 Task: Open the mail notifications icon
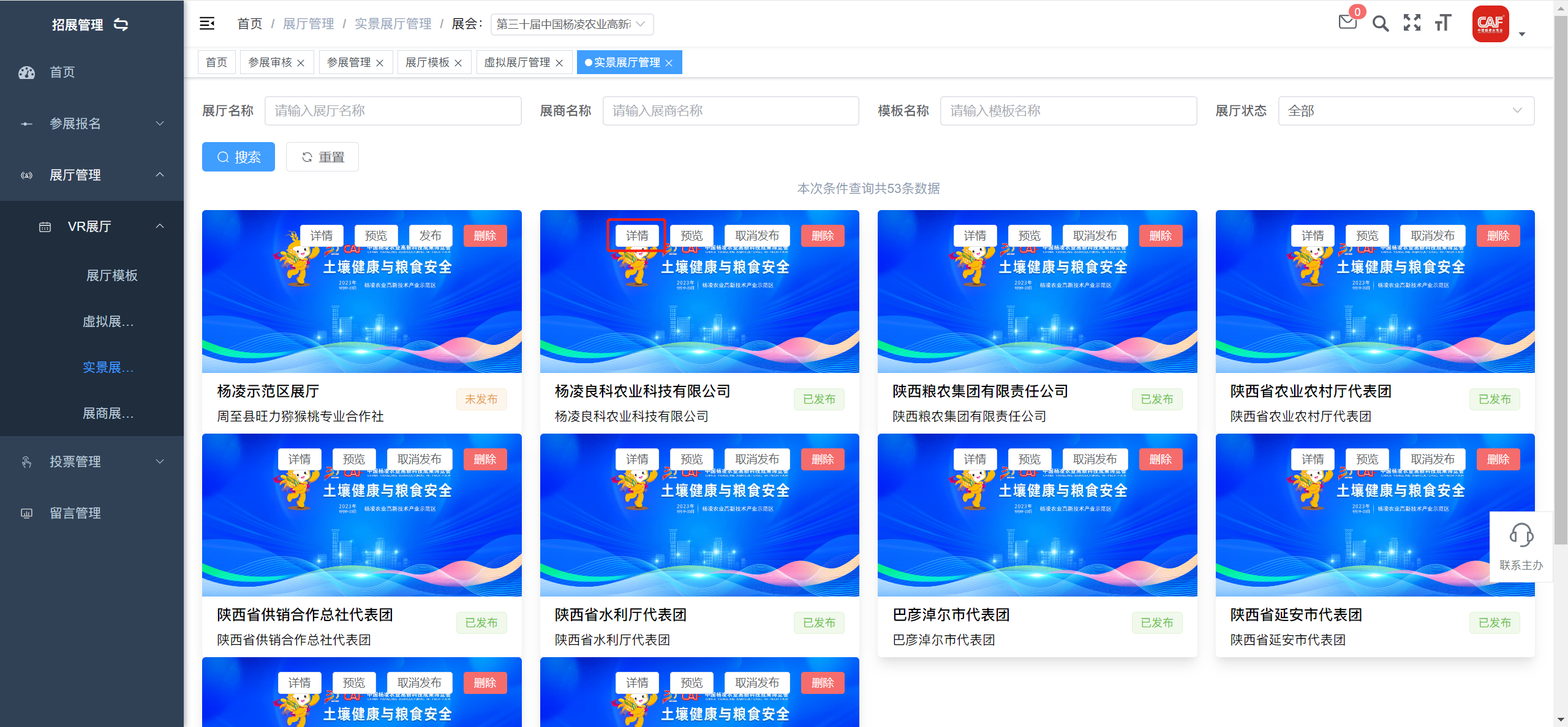(1347, 23)
